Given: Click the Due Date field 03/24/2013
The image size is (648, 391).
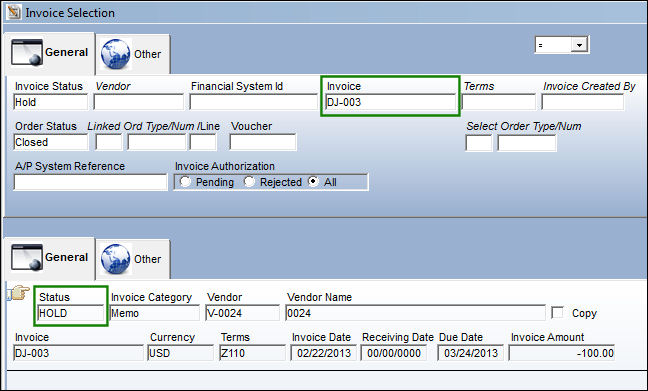Looking at the screenshot, I should [471, 353].
